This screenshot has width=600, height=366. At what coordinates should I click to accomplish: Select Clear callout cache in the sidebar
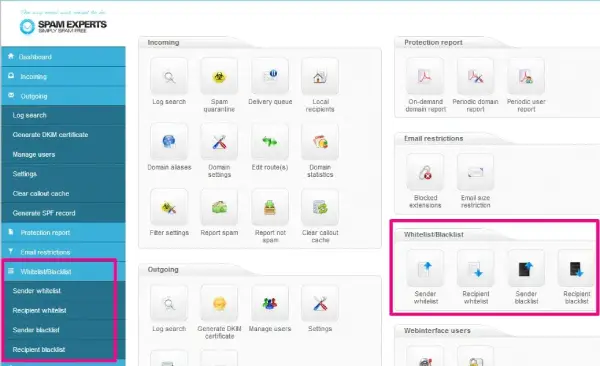click(x=64, y=193)
